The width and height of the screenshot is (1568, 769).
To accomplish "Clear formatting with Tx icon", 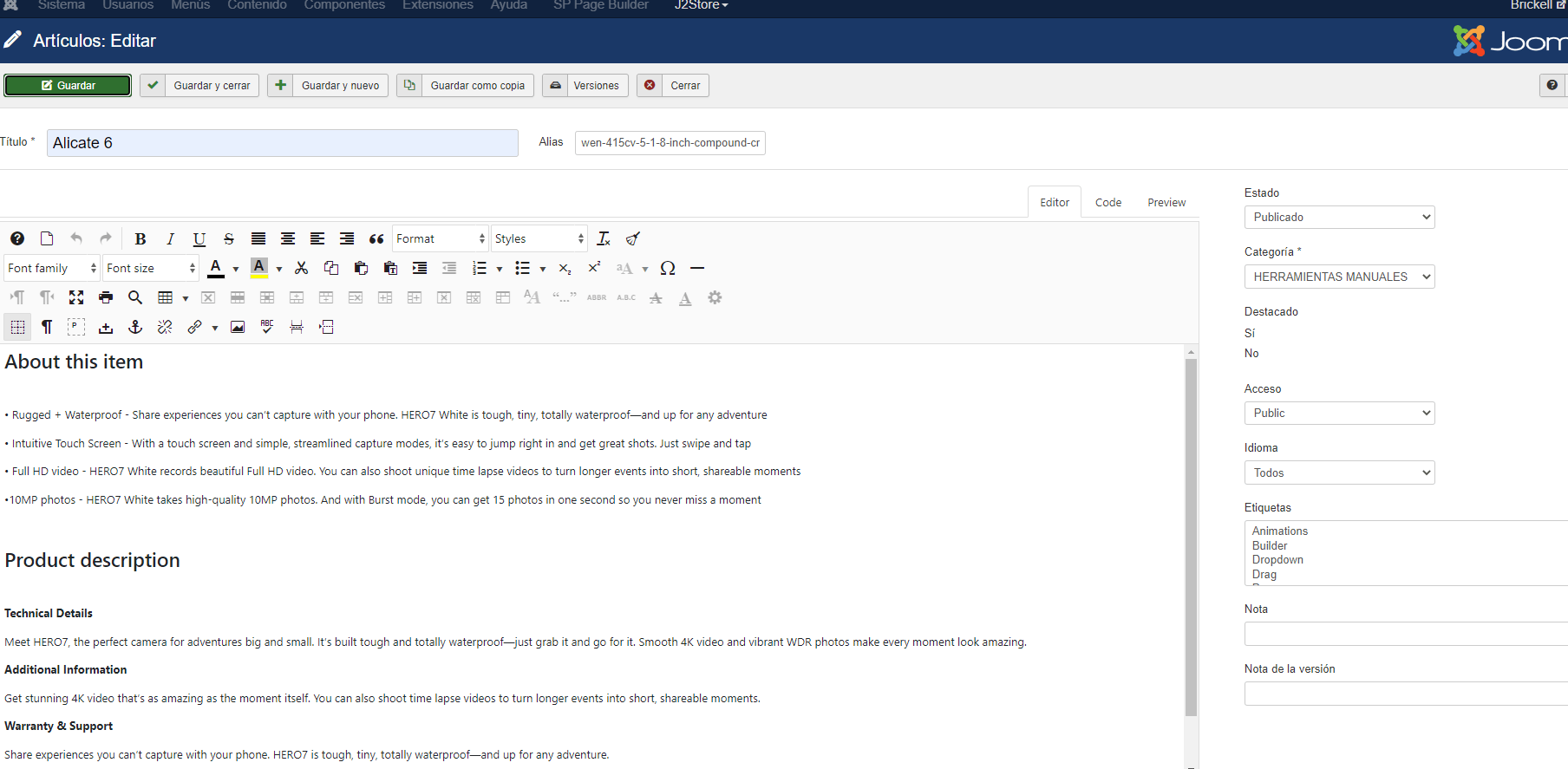I will 604,238.
